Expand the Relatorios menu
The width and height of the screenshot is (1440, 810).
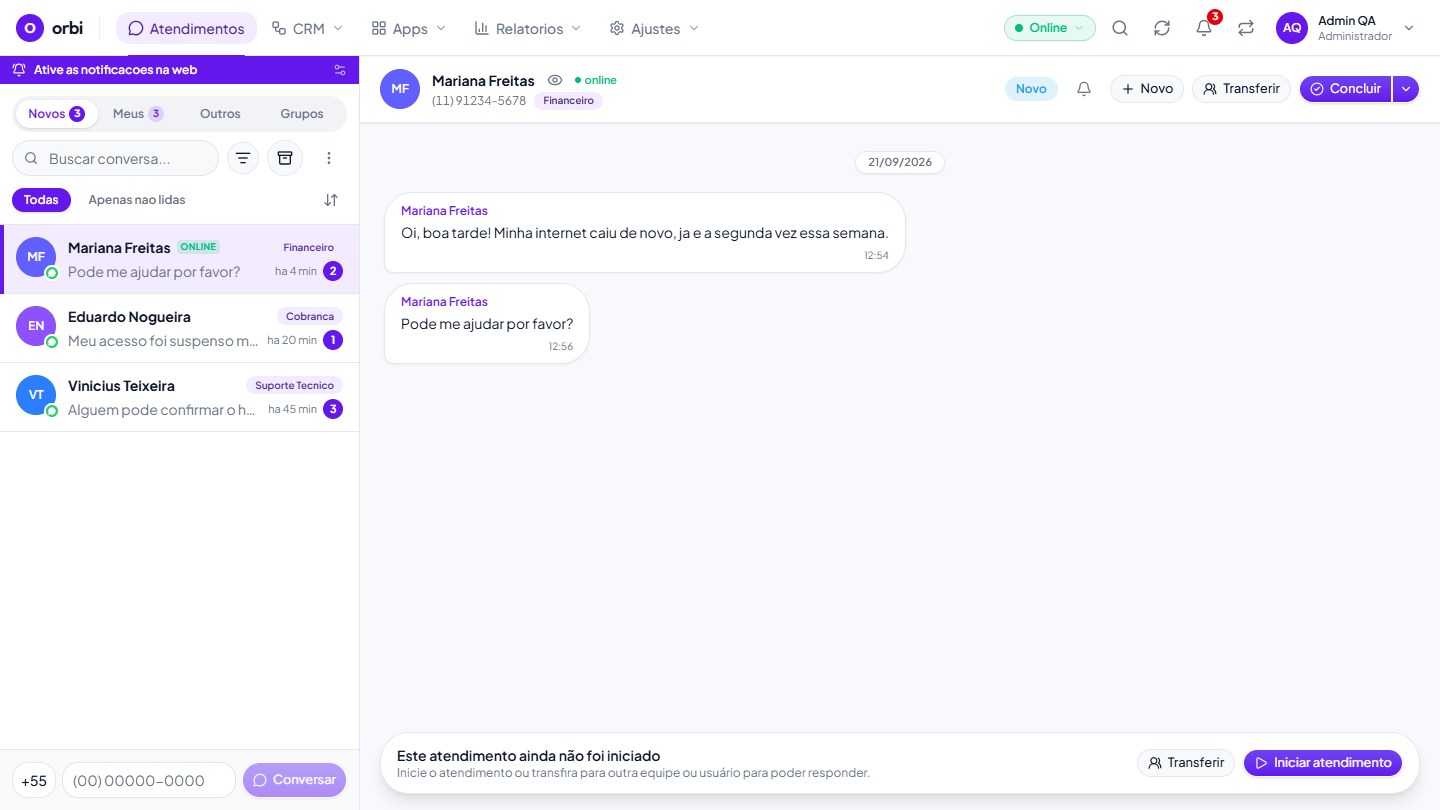coord(528,28)
